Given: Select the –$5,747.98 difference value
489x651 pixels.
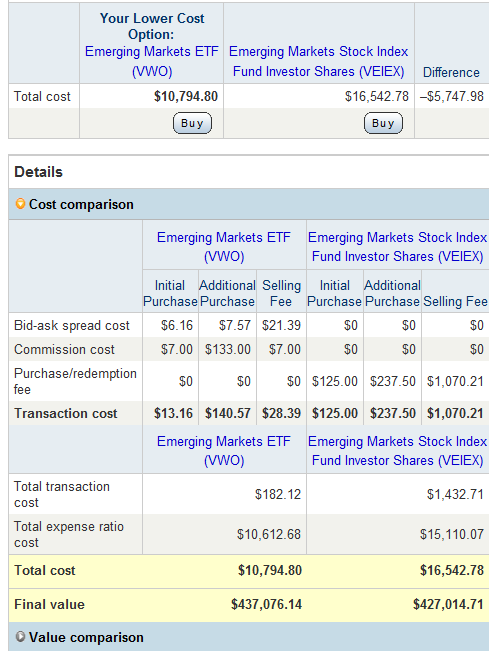Looking at the screenshot, I should pyautogui.click(x=452, y=96).
